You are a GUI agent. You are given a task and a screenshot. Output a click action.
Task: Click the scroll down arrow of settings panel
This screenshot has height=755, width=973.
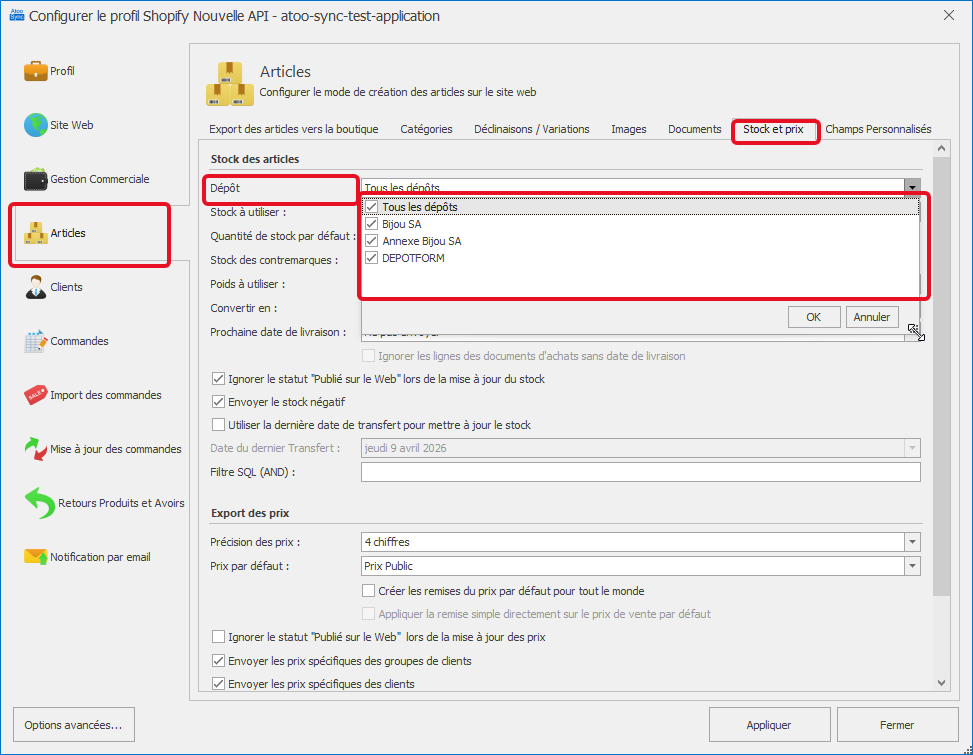(941, 682)
